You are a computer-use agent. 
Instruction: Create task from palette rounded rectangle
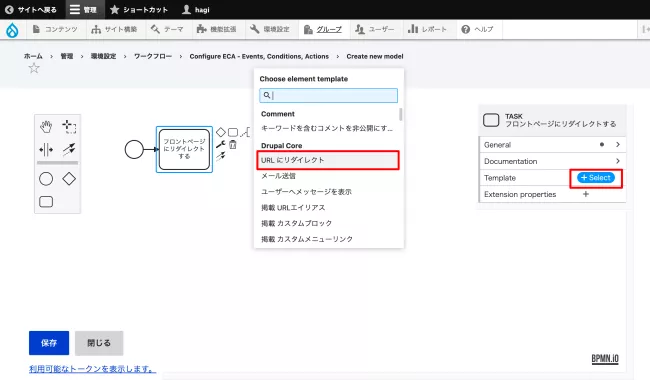tap(46, 201)
